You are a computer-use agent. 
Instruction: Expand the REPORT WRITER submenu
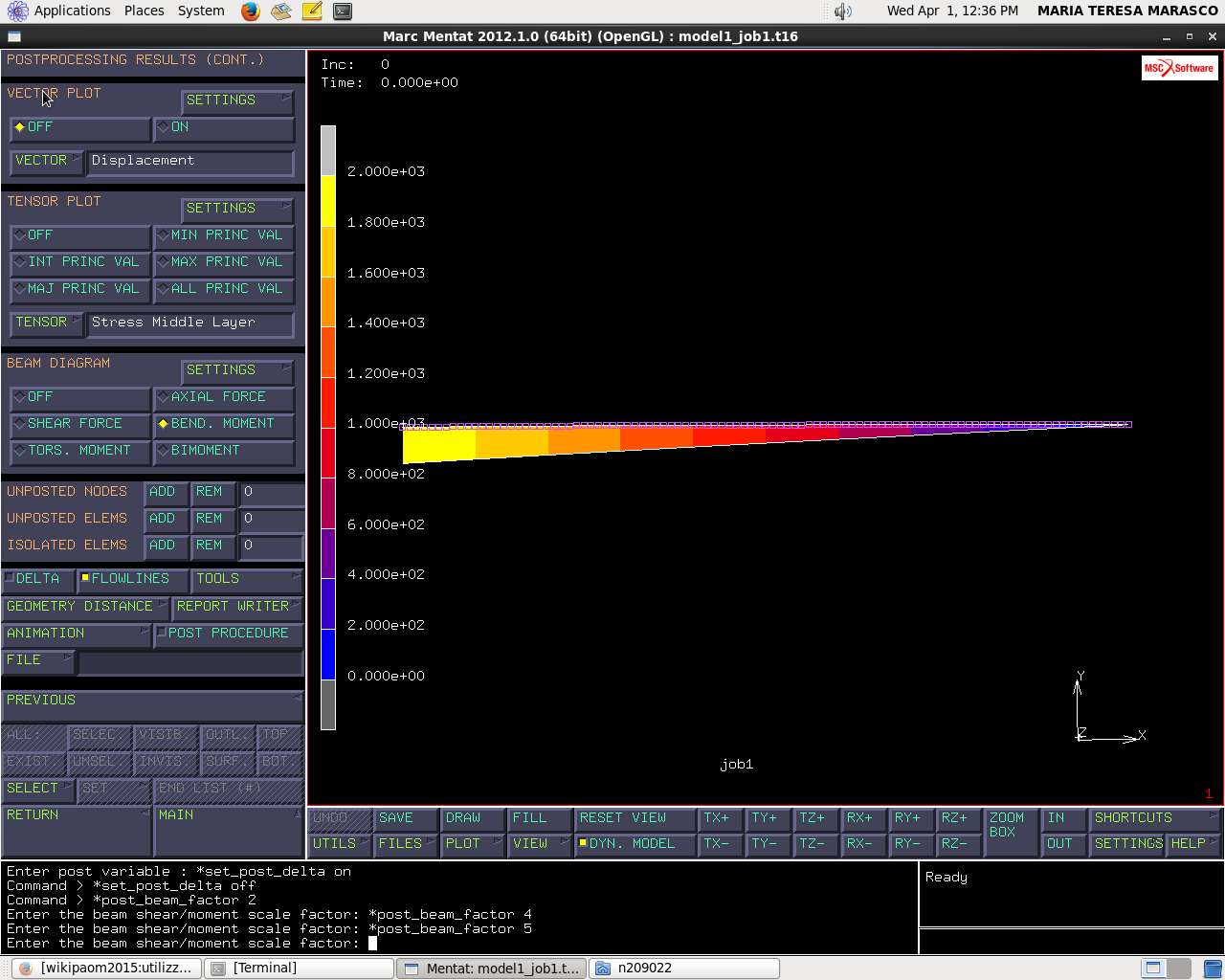pos(237,608)
